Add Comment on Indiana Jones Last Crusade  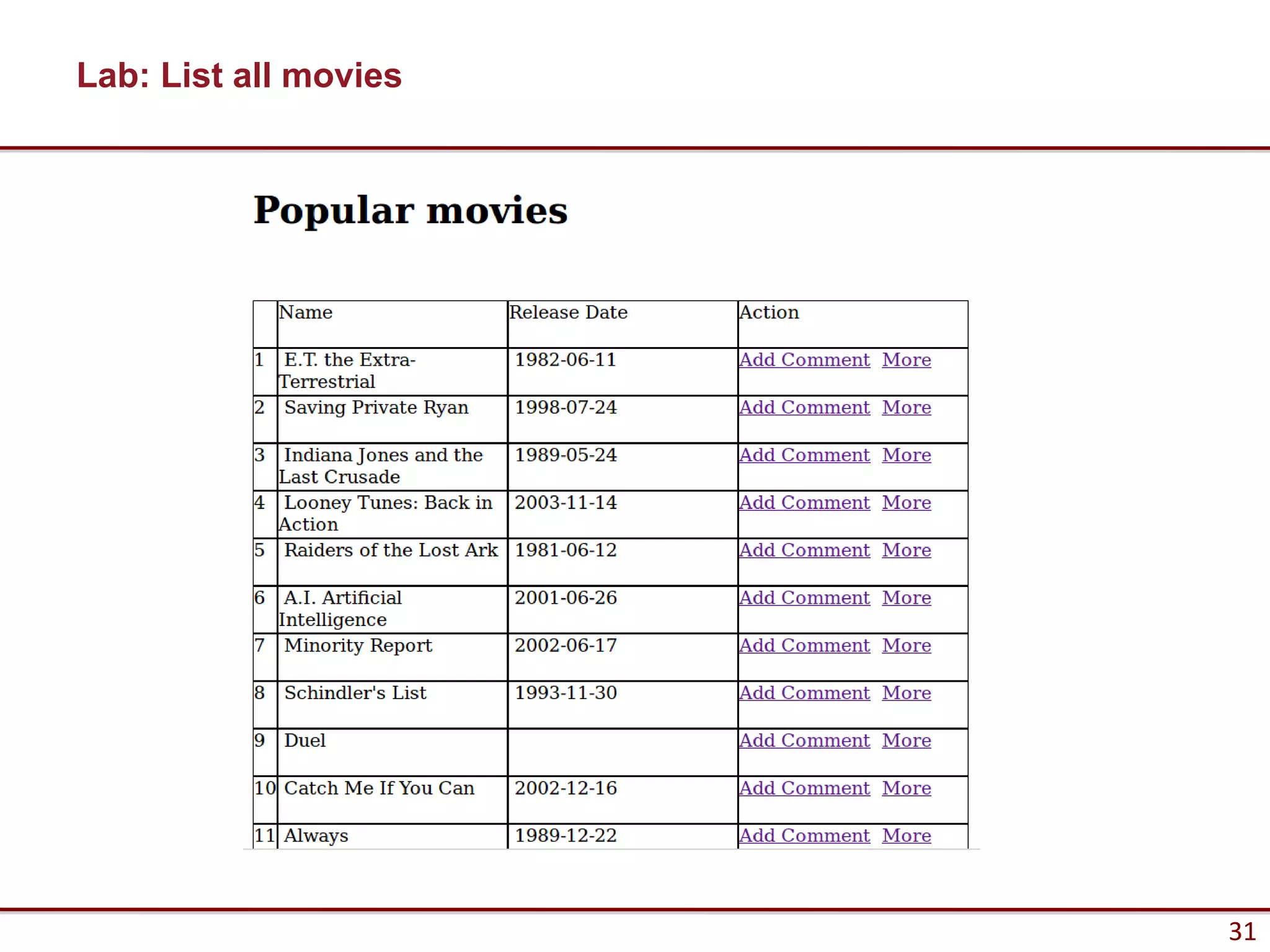coord(804,456)
